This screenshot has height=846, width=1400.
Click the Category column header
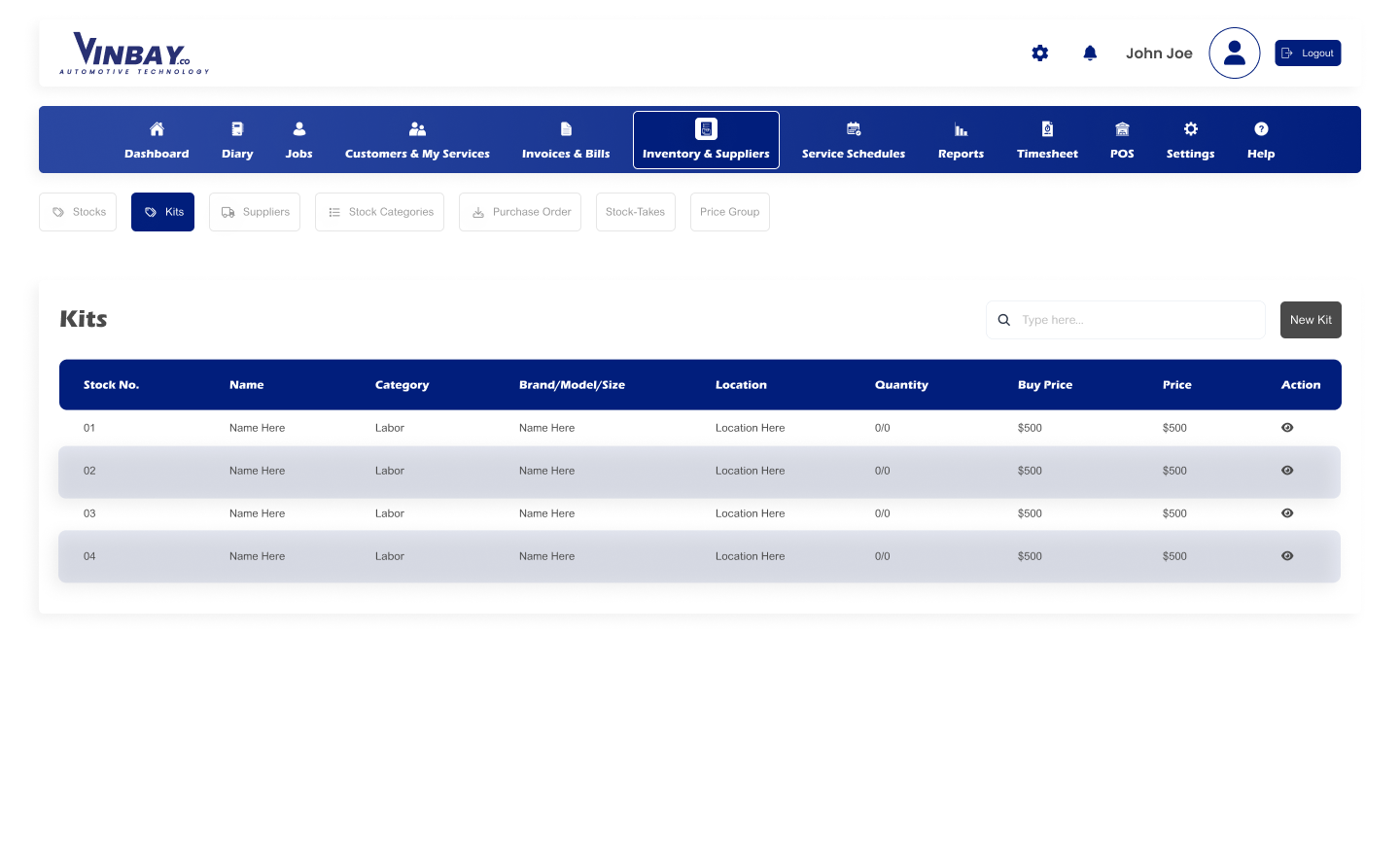point(402,385)
